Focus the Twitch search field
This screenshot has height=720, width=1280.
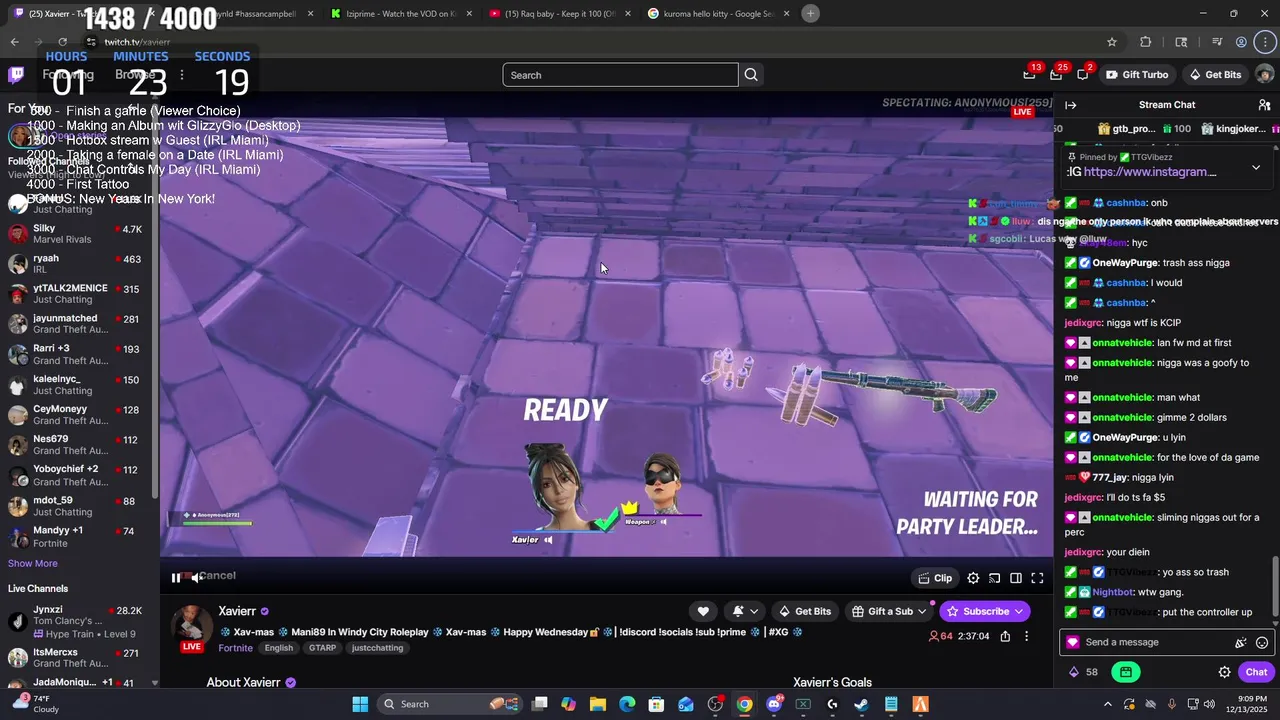(x=620, y=75)
